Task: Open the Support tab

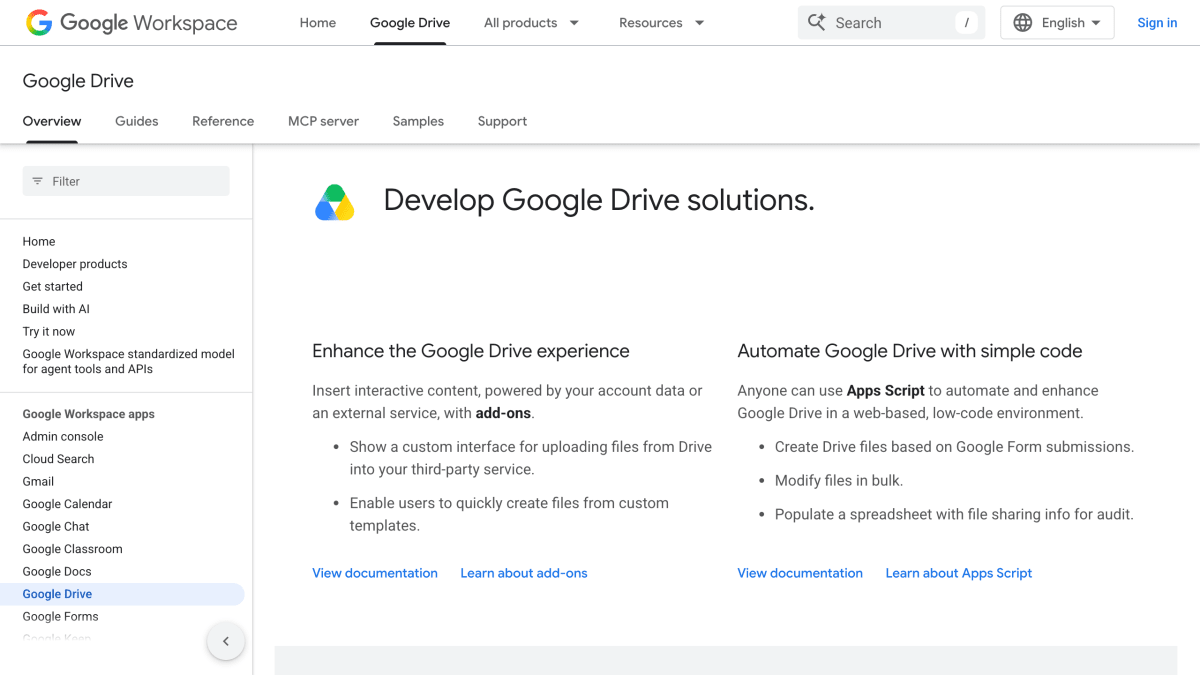Action: tap(502, 121)
